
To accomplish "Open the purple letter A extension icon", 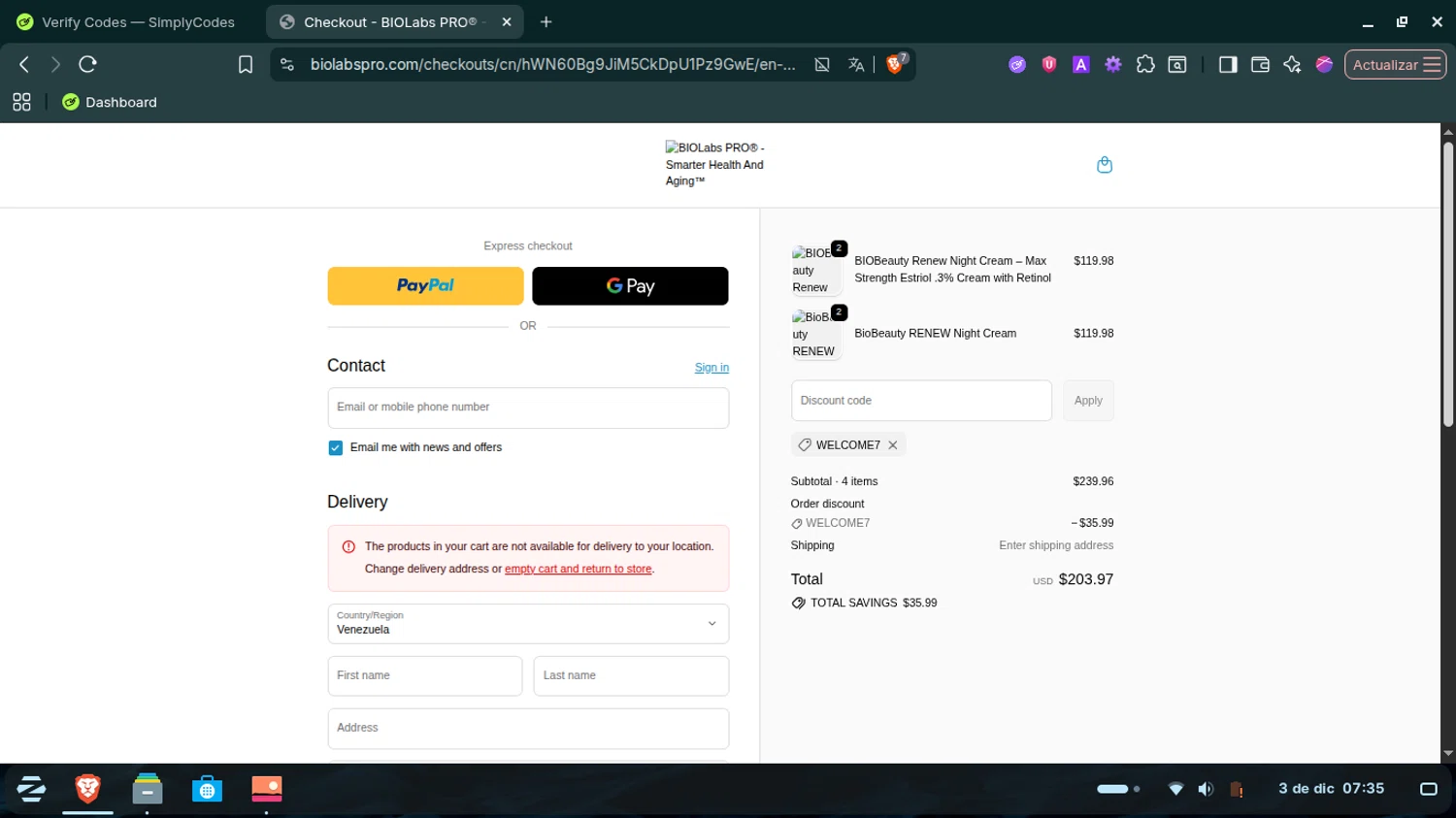I will pyautogui.click(x=1080, y=64).
